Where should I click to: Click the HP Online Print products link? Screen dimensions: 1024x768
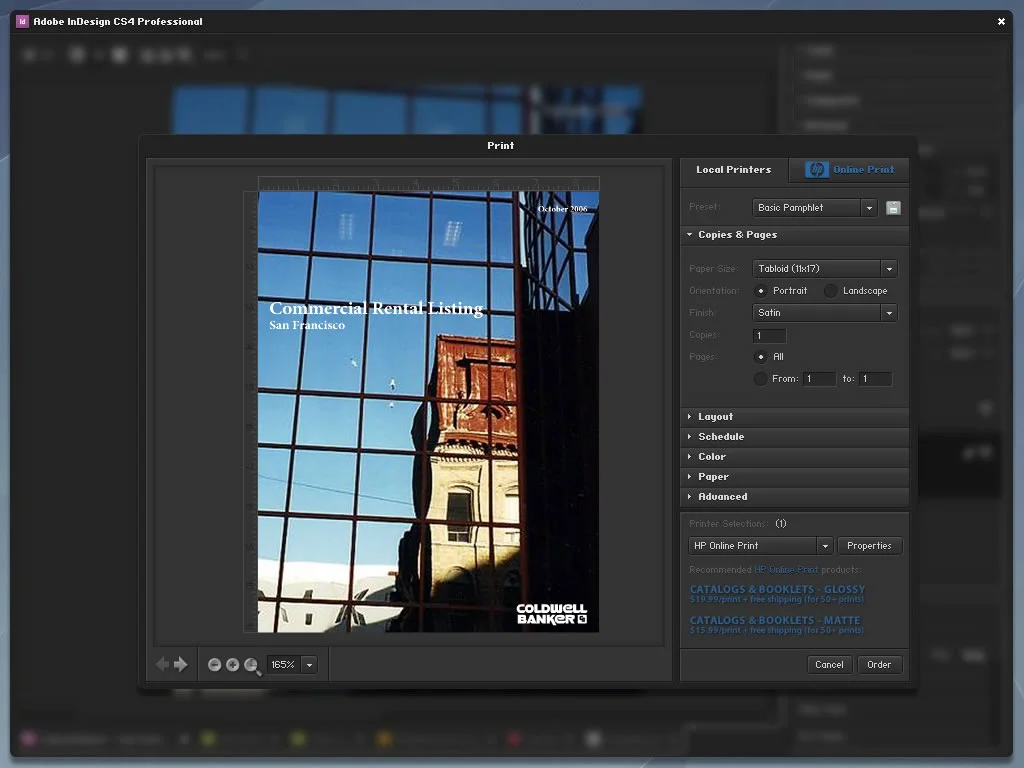(x=786, y=570)
